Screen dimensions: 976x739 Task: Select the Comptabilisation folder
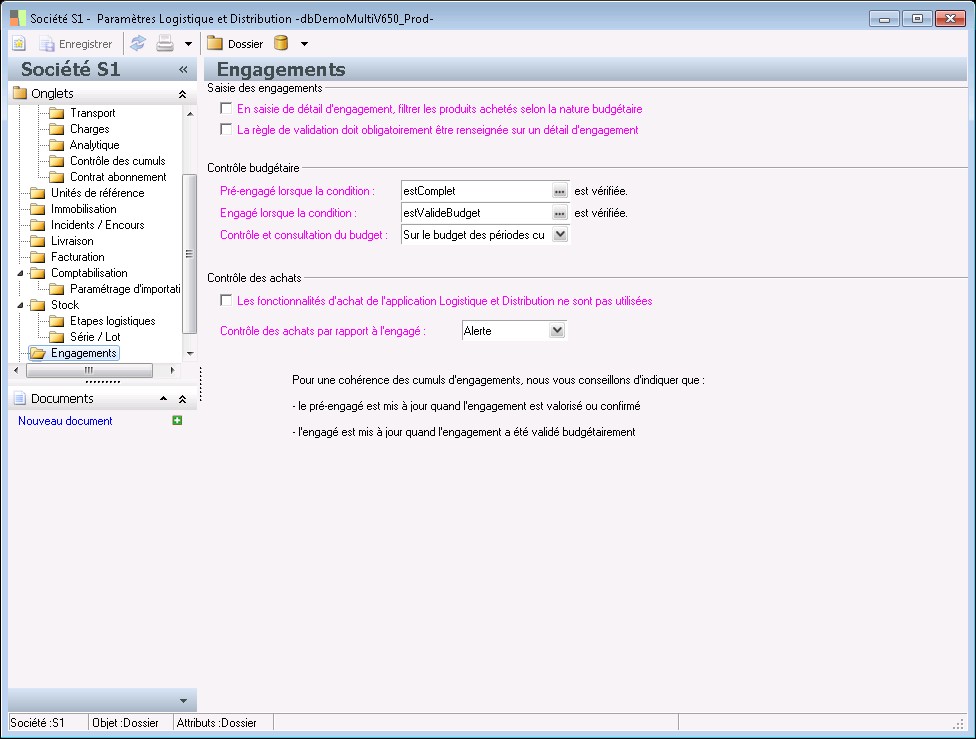[x=89, y=273]
